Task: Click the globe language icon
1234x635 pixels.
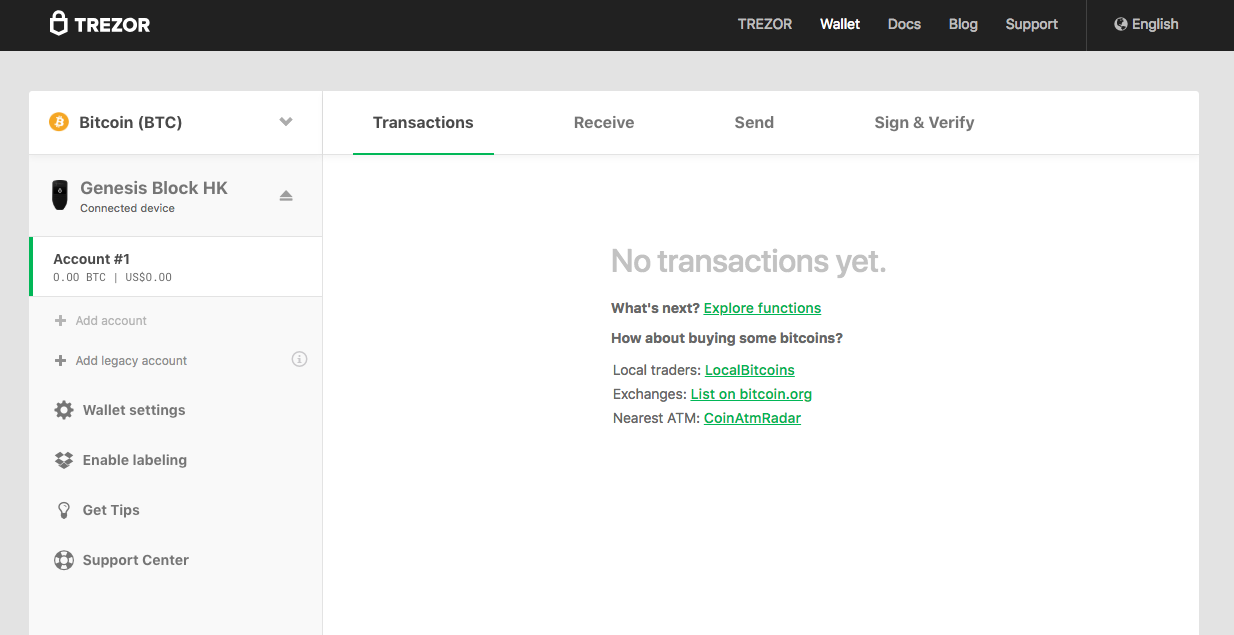Action: click(x=1121, y=24)
